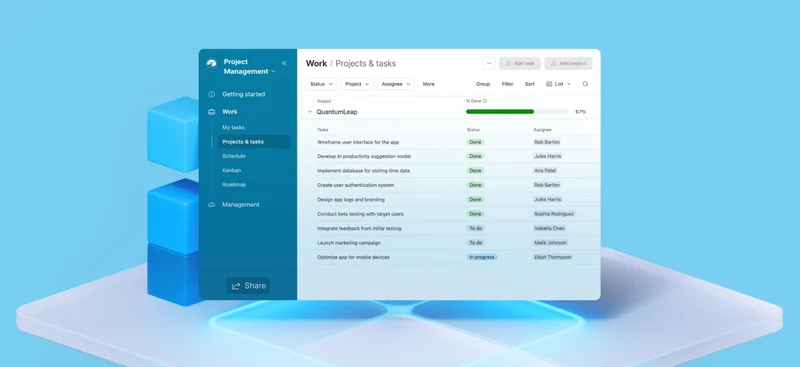Open the Assignee filter dropdown
Screen dimensions: 800x367
point(395,84)
